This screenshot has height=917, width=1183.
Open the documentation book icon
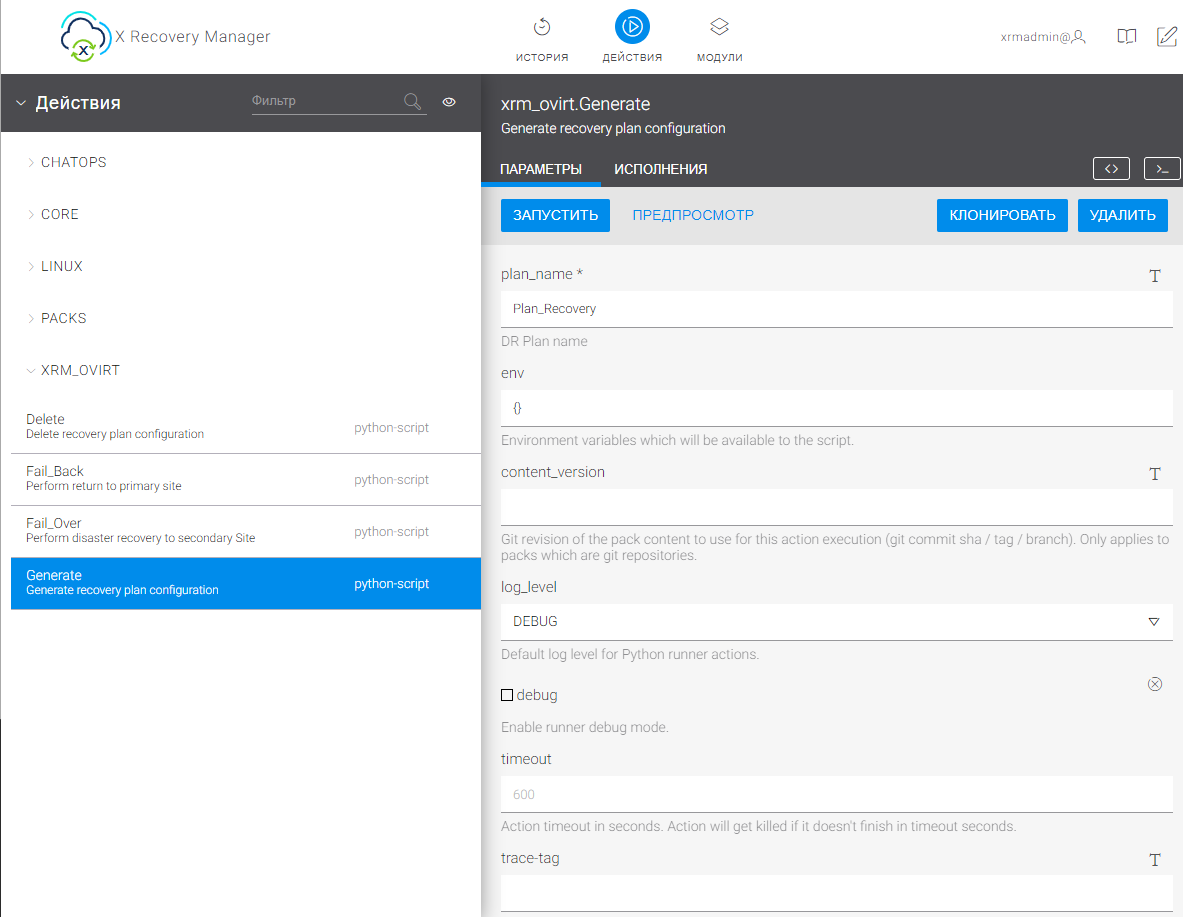(x=1127, y=37)
